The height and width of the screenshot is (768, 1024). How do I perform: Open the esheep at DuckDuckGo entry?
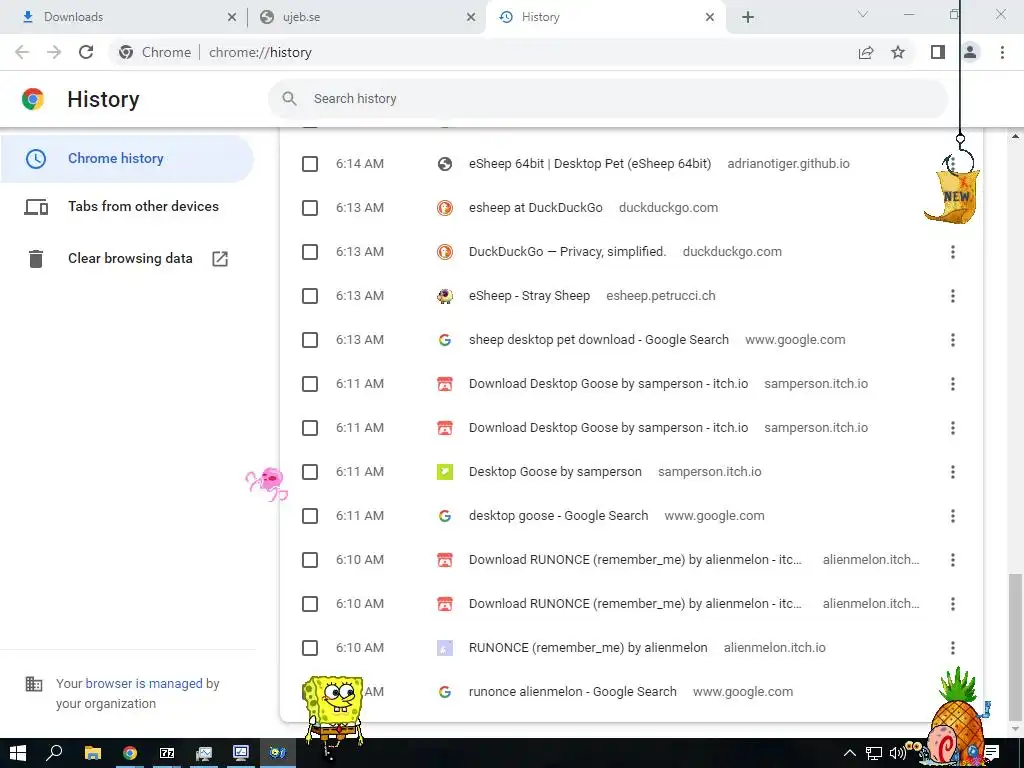(536, 208)
